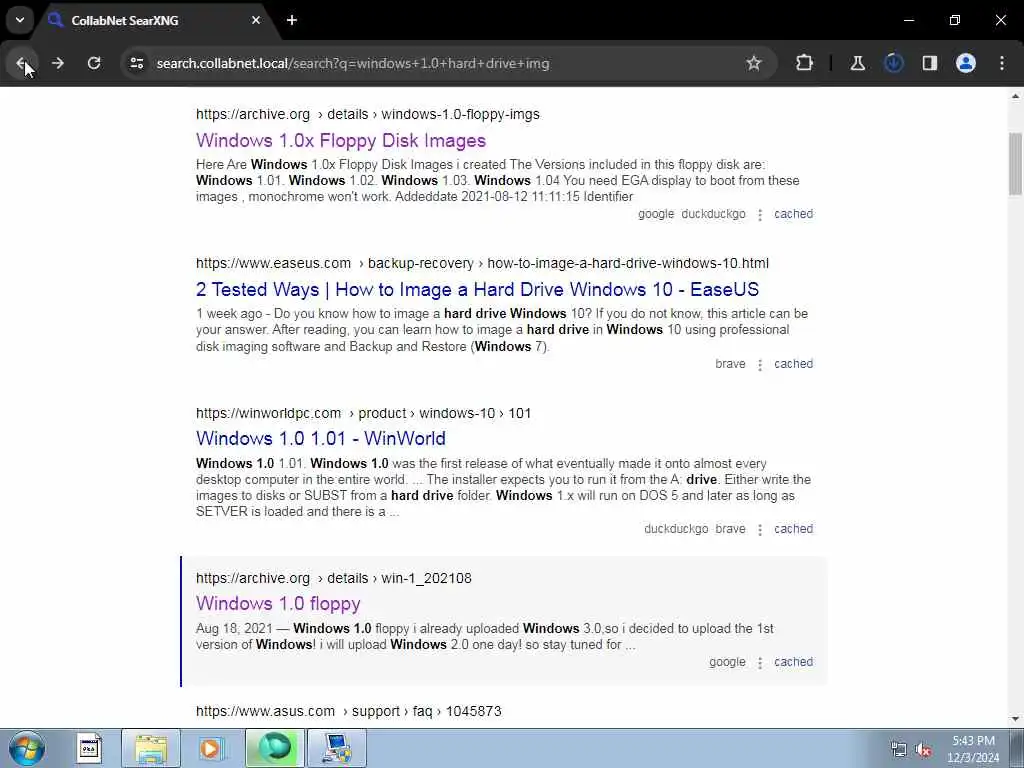
Task: Reload the current search page
Action: coord(94,63)
